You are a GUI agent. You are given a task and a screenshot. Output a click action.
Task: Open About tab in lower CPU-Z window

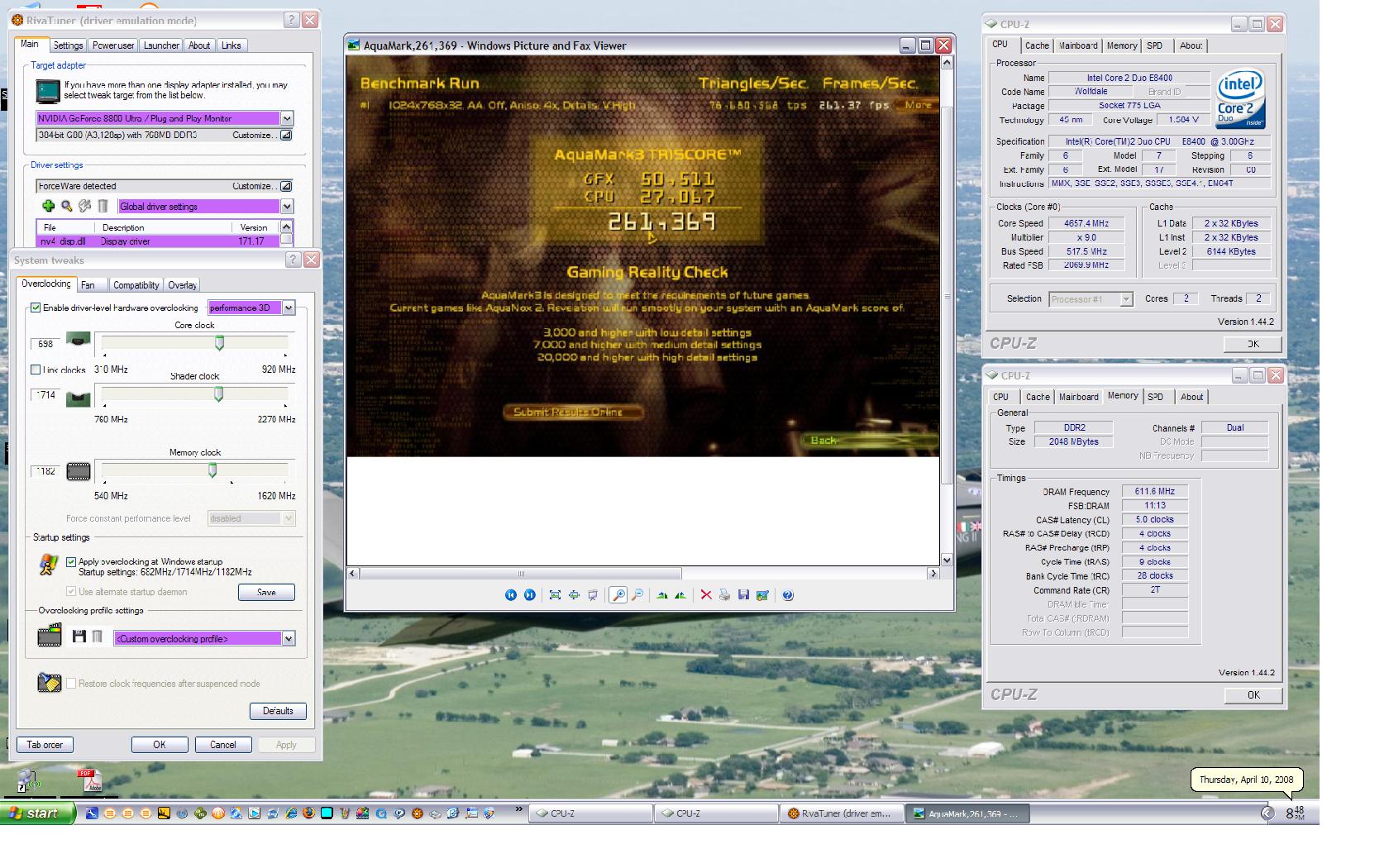click(x=1191, y=397)
